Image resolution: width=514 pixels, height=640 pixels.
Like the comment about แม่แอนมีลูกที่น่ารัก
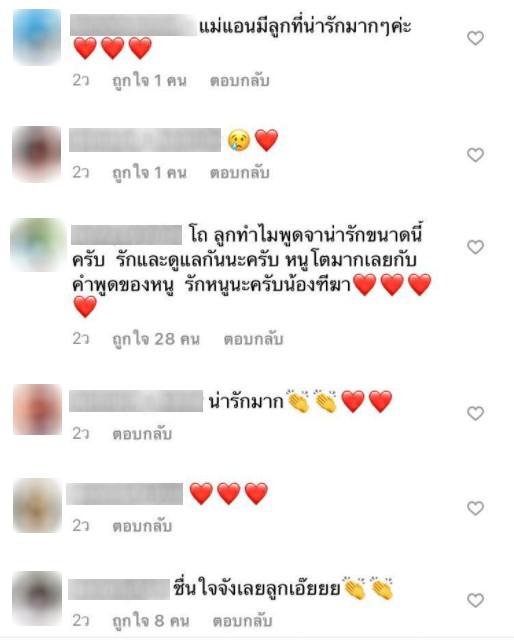click(x=475, y=38)
